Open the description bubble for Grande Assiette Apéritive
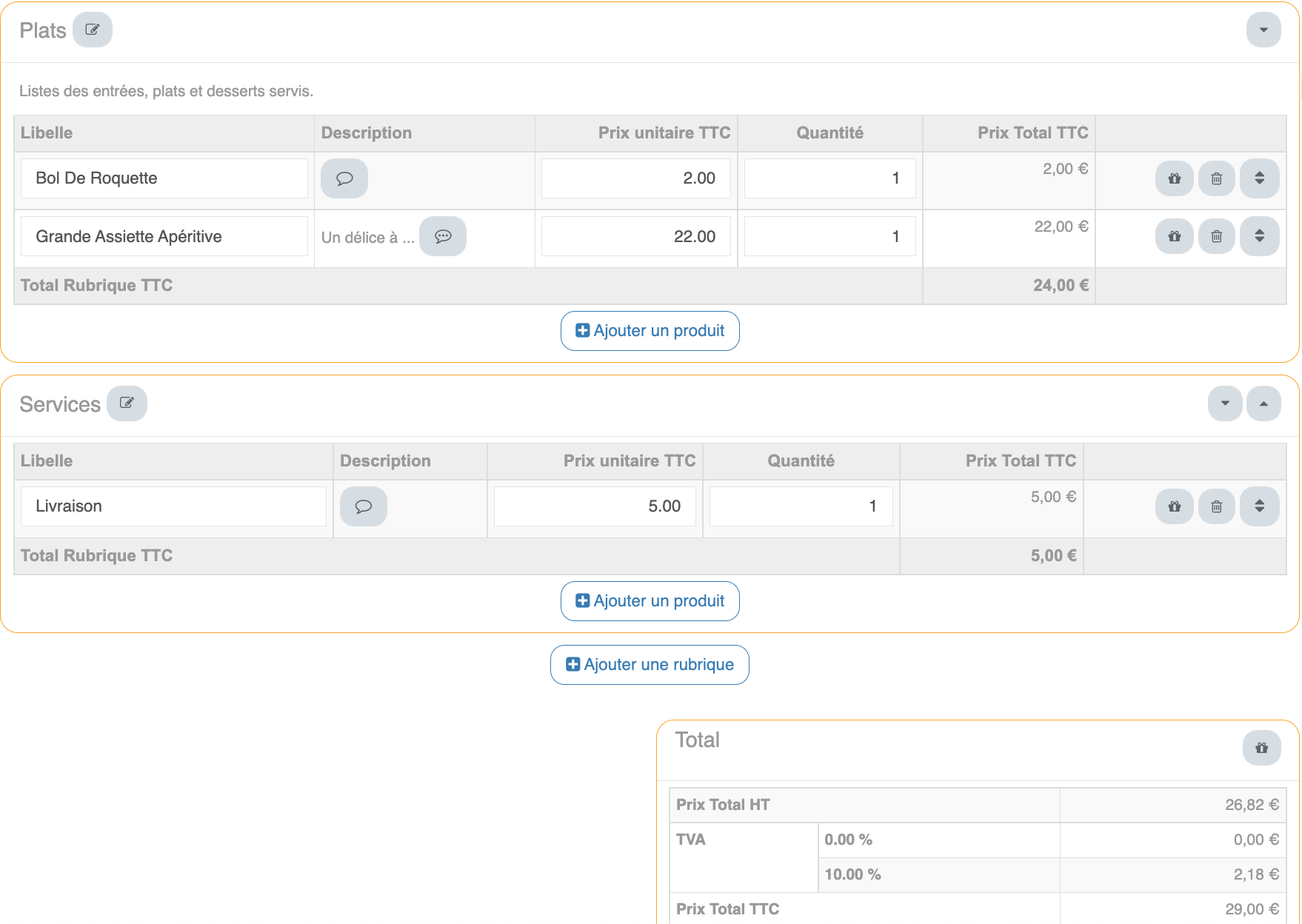 coord(443,237)
